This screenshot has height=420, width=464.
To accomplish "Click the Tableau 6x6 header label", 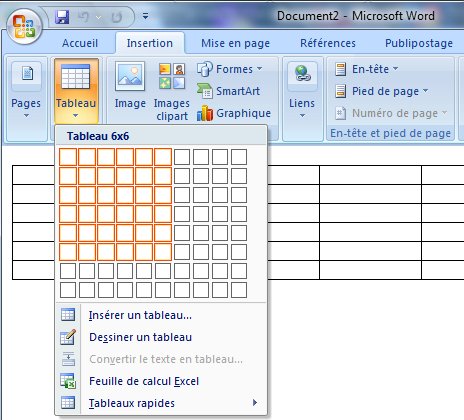I will pos(98,136).
